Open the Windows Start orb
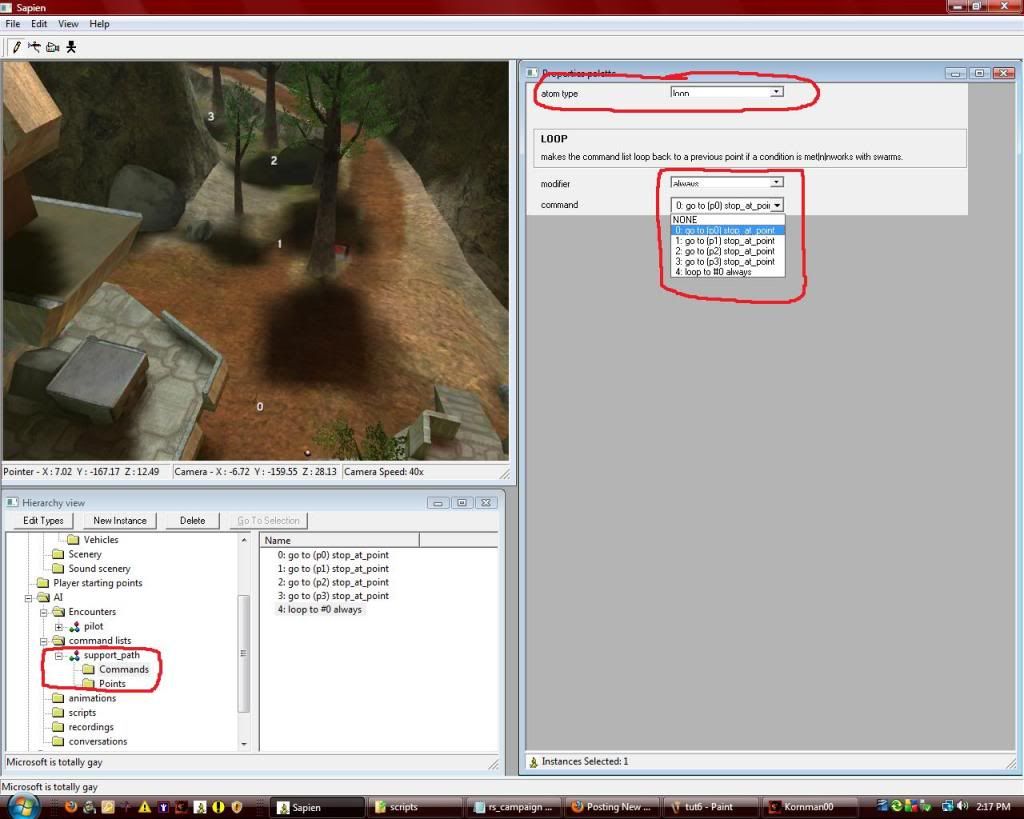 24,807
